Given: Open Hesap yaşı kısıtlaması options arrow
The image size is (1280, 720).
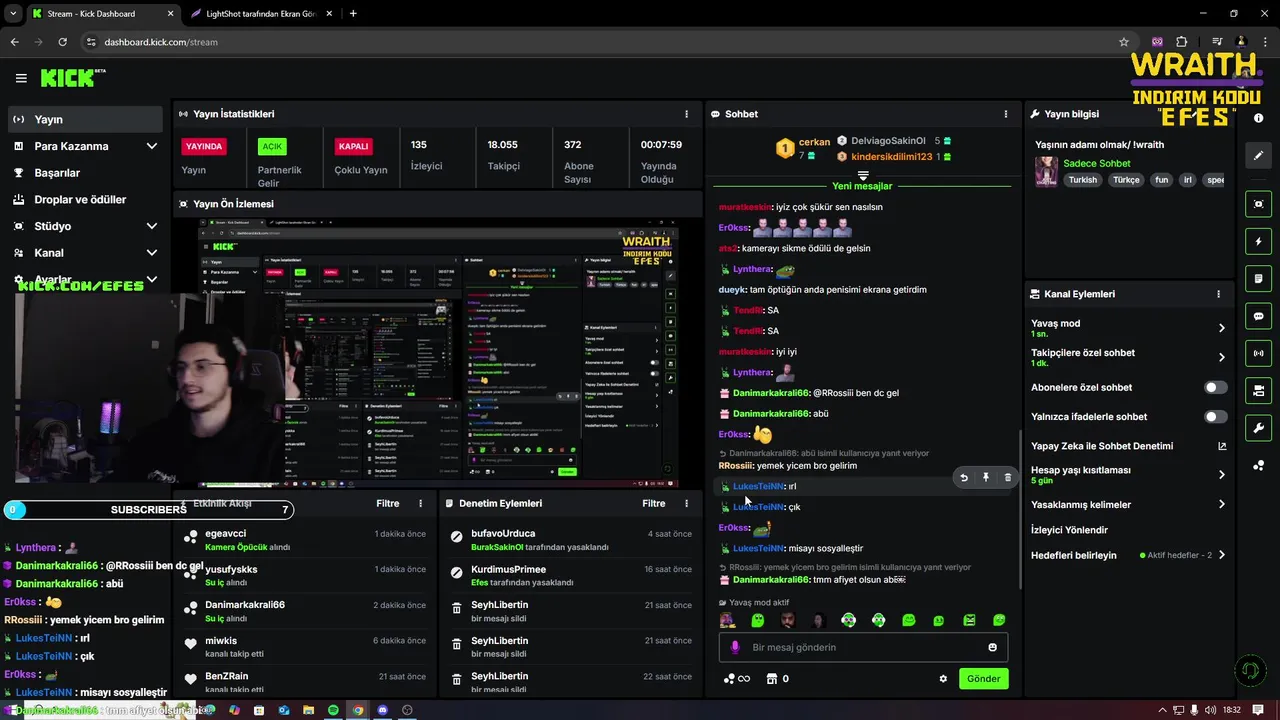Looking at the screenshot, I should click(x=1222, y=475).
